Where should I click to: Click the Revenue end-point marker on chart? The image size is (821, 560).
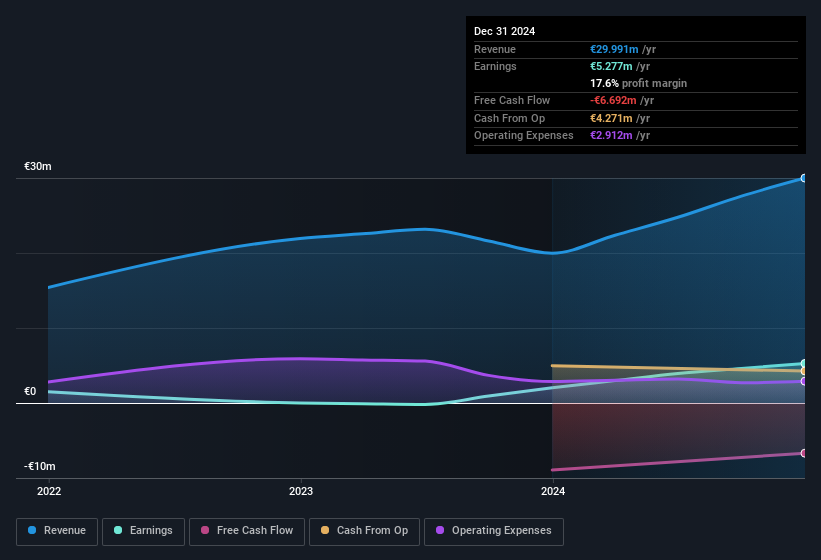pos(804,178)
